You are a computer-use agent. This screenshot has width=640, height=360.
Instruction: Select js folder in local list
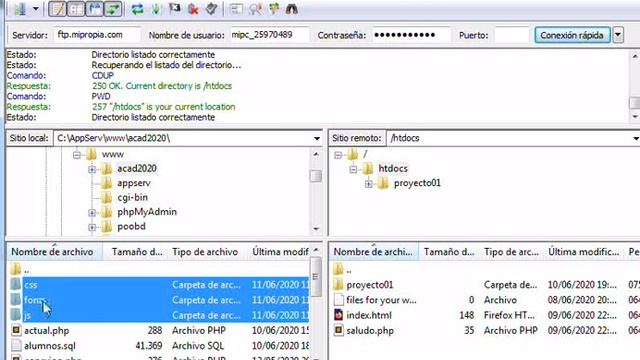pyautogui.click(x=158, y=316)
